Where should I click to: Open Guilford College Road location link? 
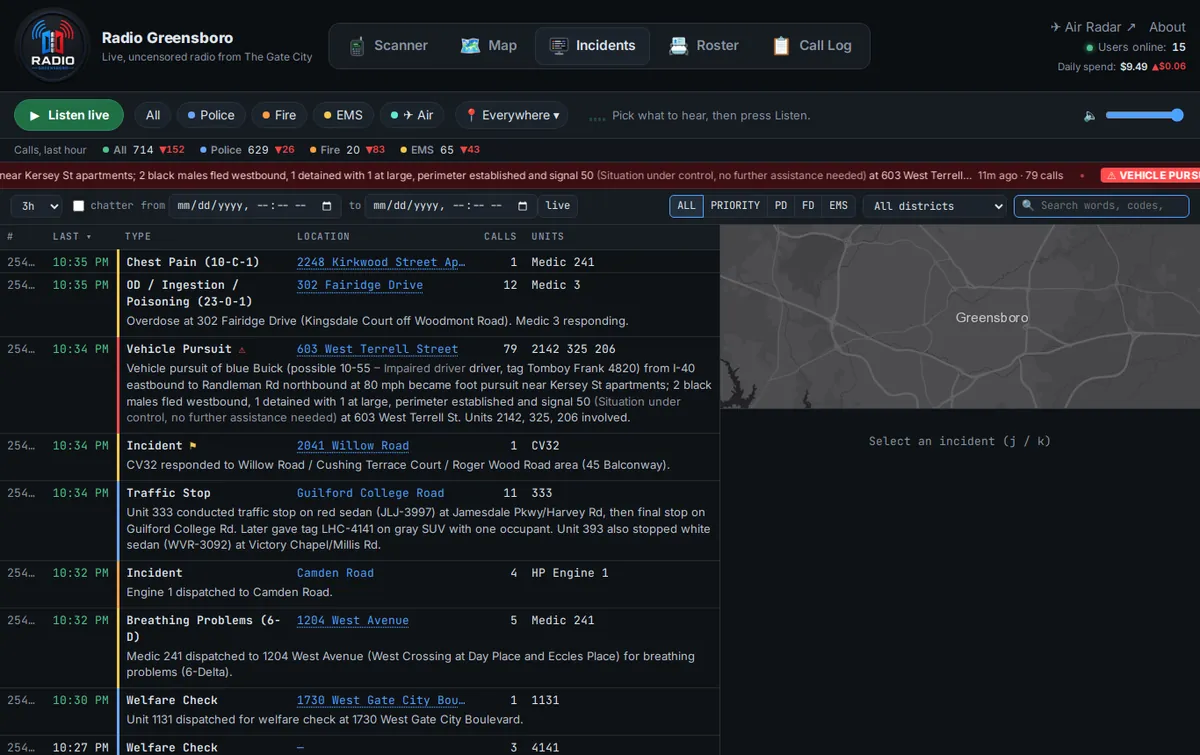click(370, 493)
